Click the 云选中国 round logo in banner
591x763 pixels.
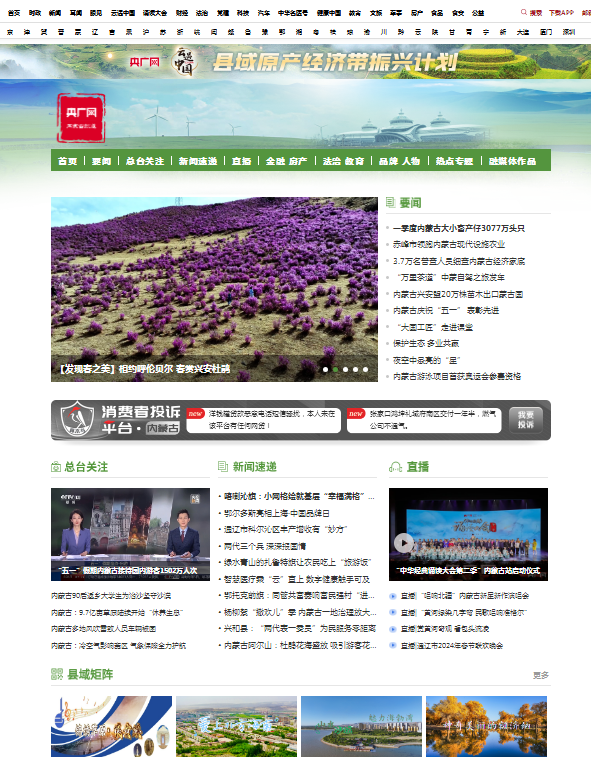pyautogui.click(x=185, y=62)
